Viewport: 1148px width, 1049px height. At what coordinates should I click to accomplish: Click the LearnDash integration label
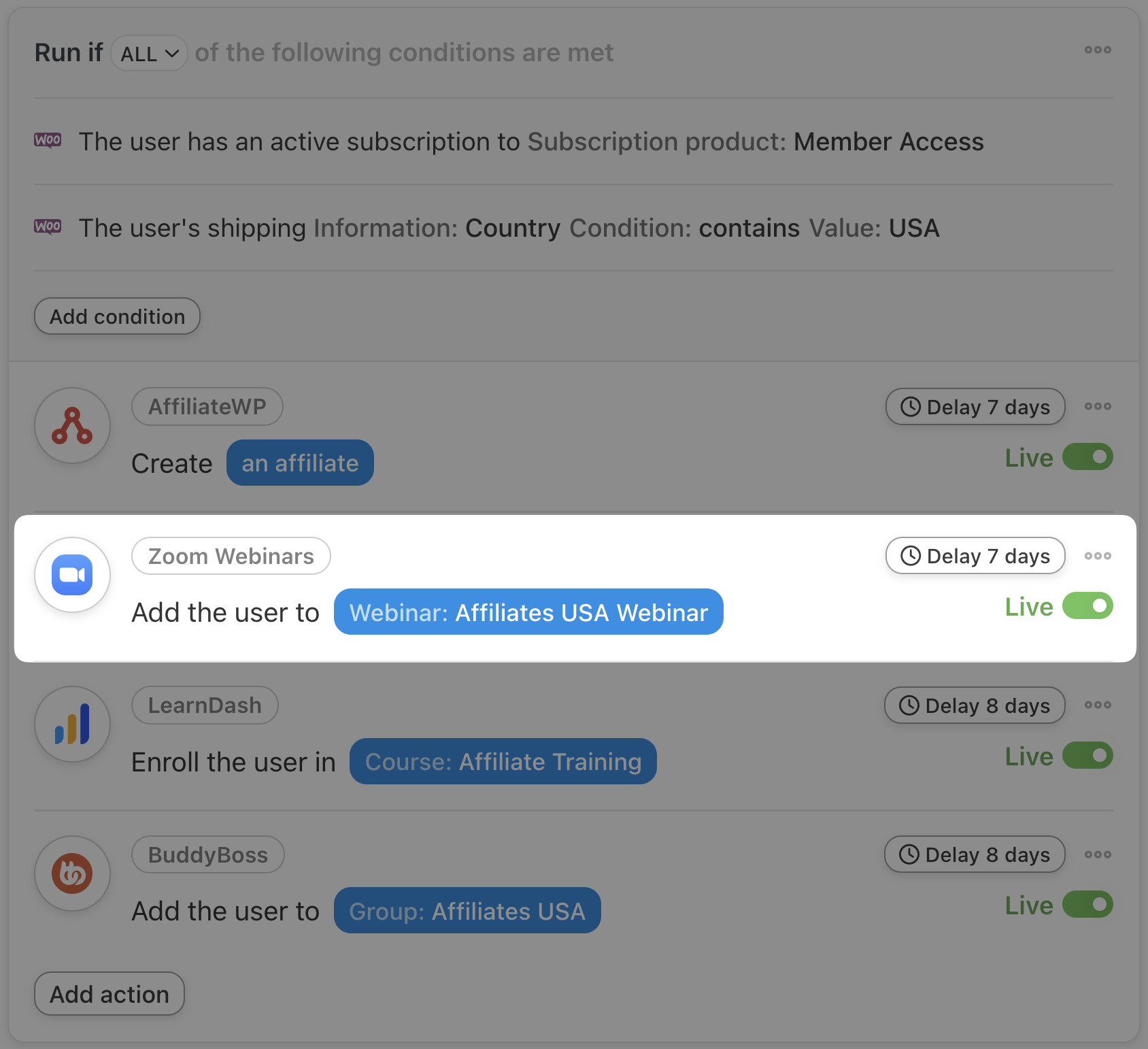(205, 705)
